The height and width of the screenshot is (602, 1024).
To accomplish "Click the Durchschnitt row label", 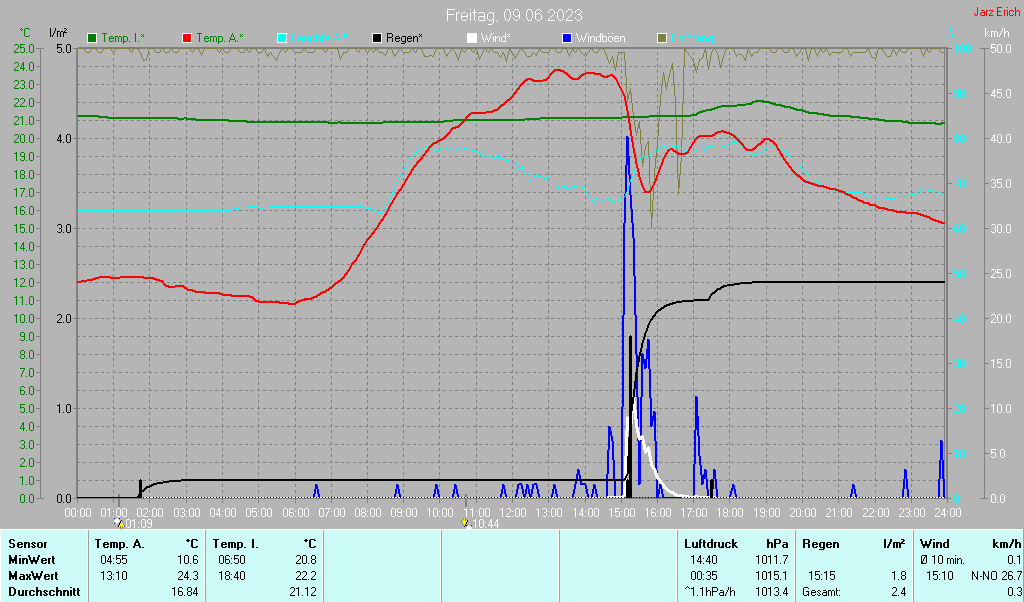I will (44, 592).
